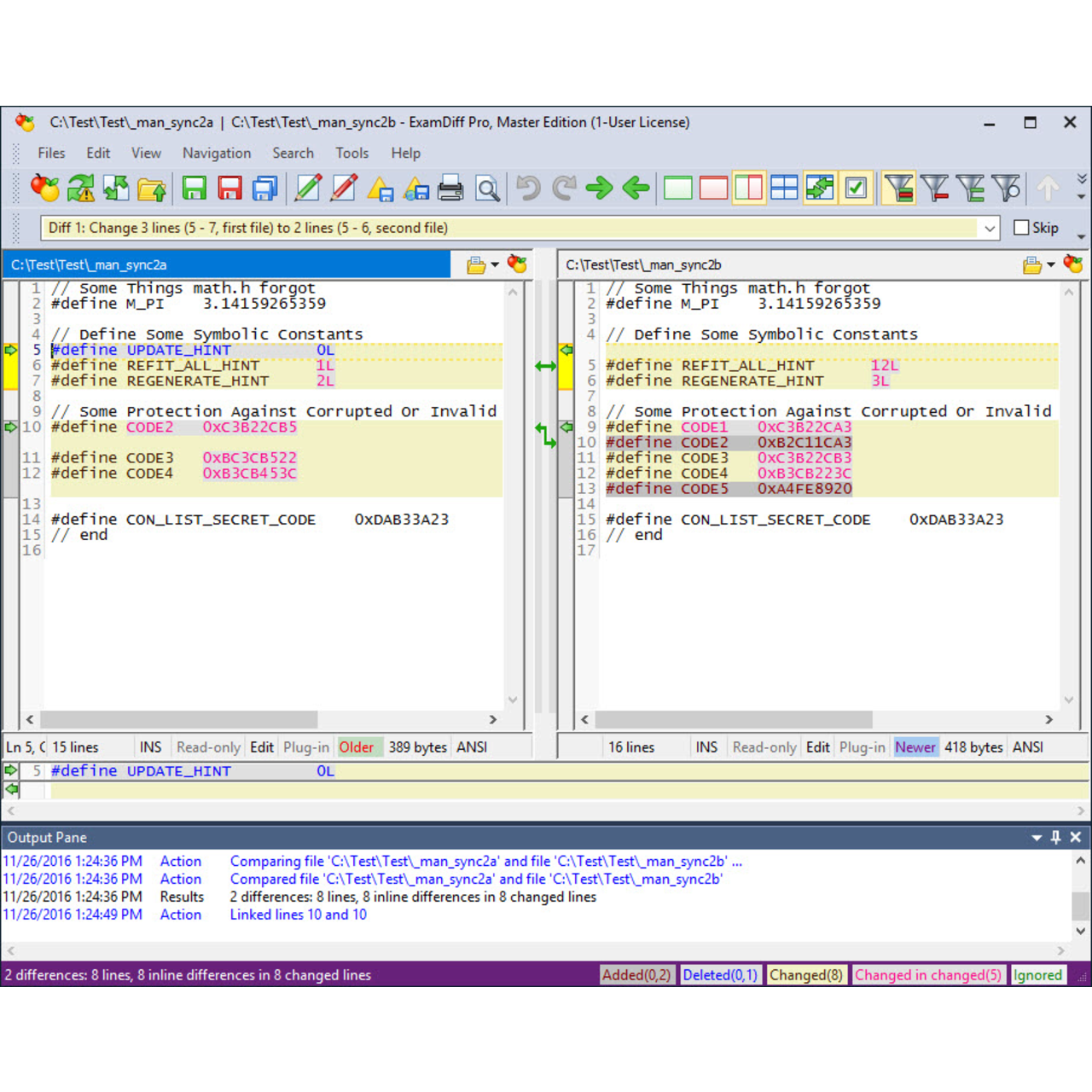The height and width of the screenshot is (1092, 1092).
Task: Open the Search menu
Action: 293,153
